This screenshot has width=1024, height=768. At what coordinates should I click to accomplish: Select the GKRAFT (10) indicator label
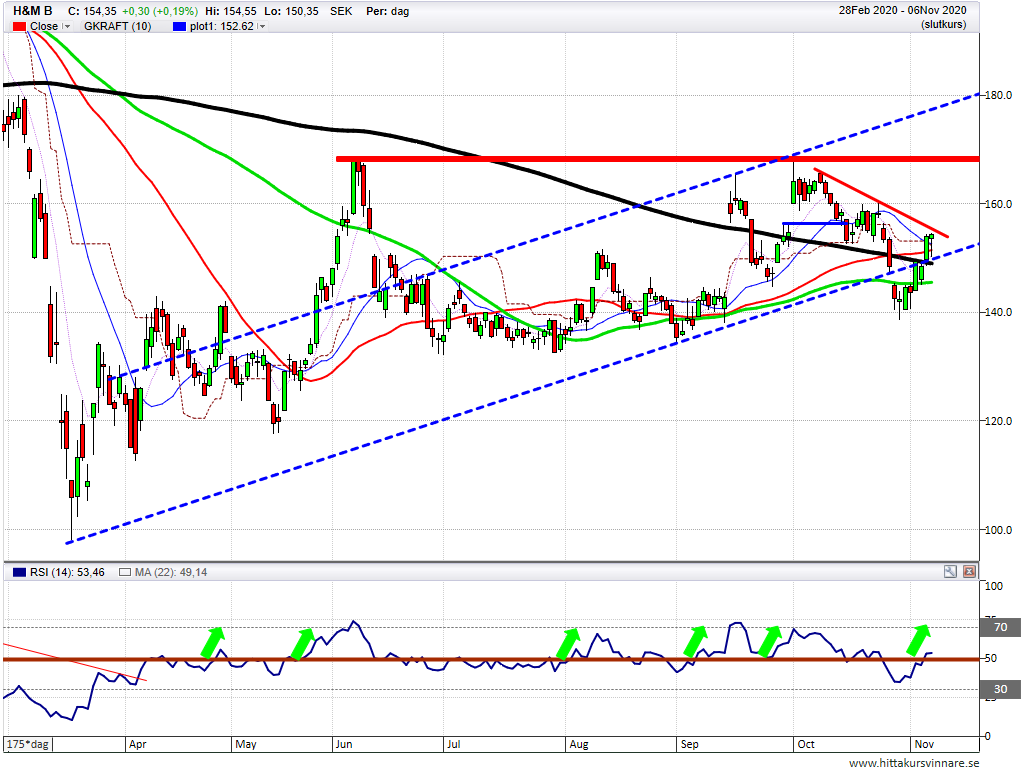pos(118,26)
